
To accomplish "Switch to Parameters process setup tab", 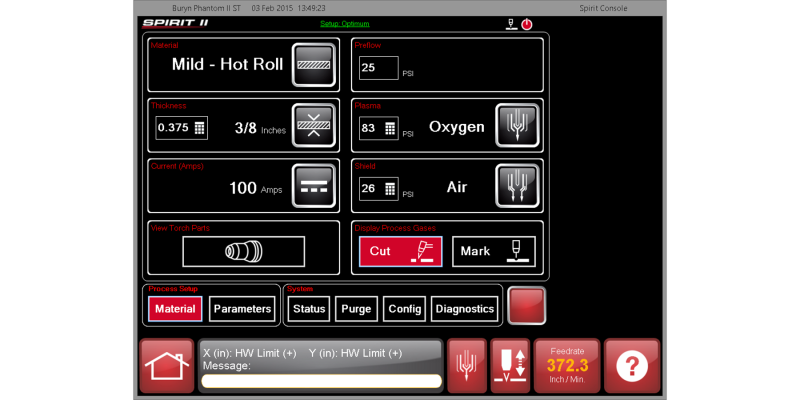I will tap(242, 309).
